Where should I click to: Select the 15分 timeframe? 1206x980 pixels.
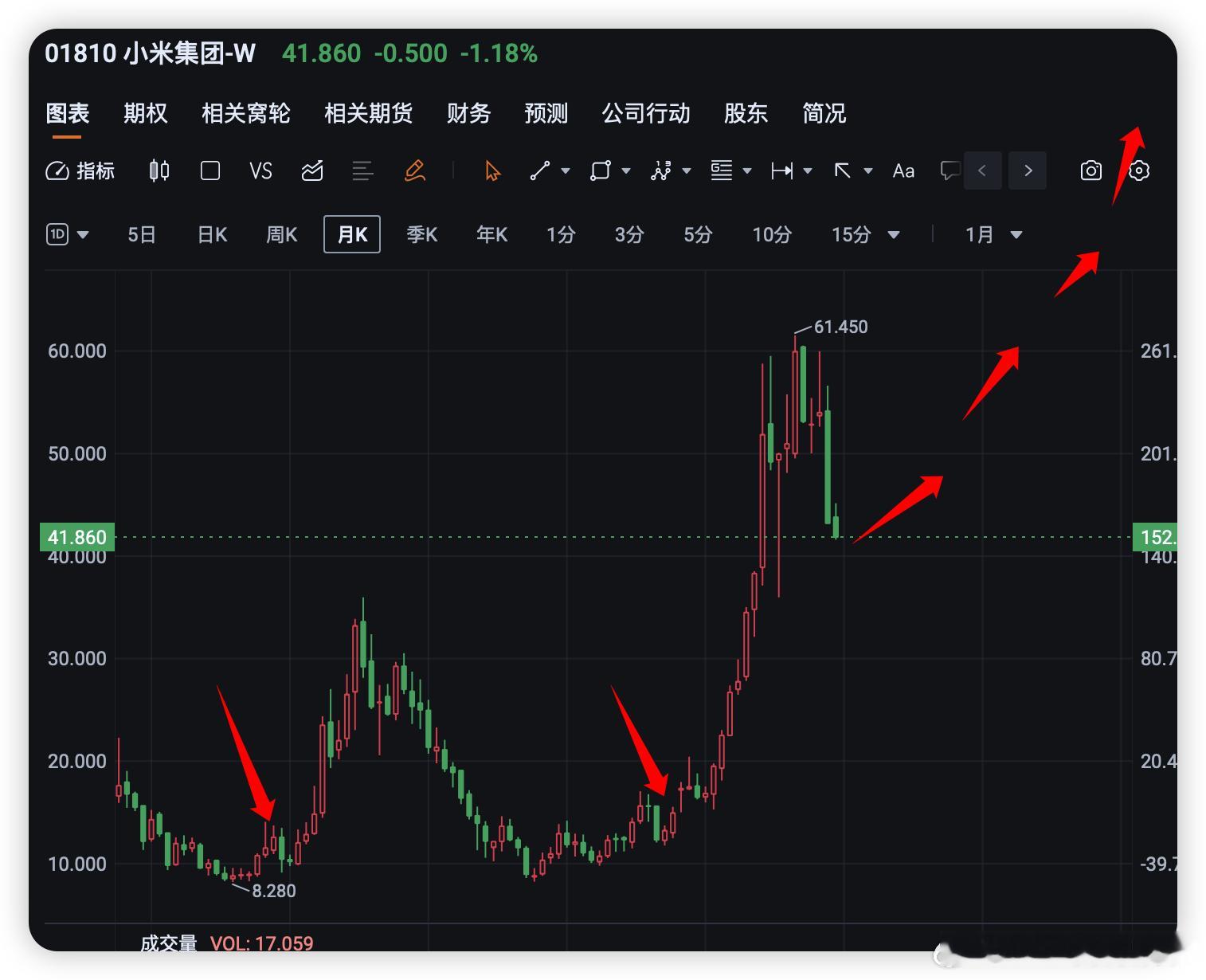pos(852,234)
